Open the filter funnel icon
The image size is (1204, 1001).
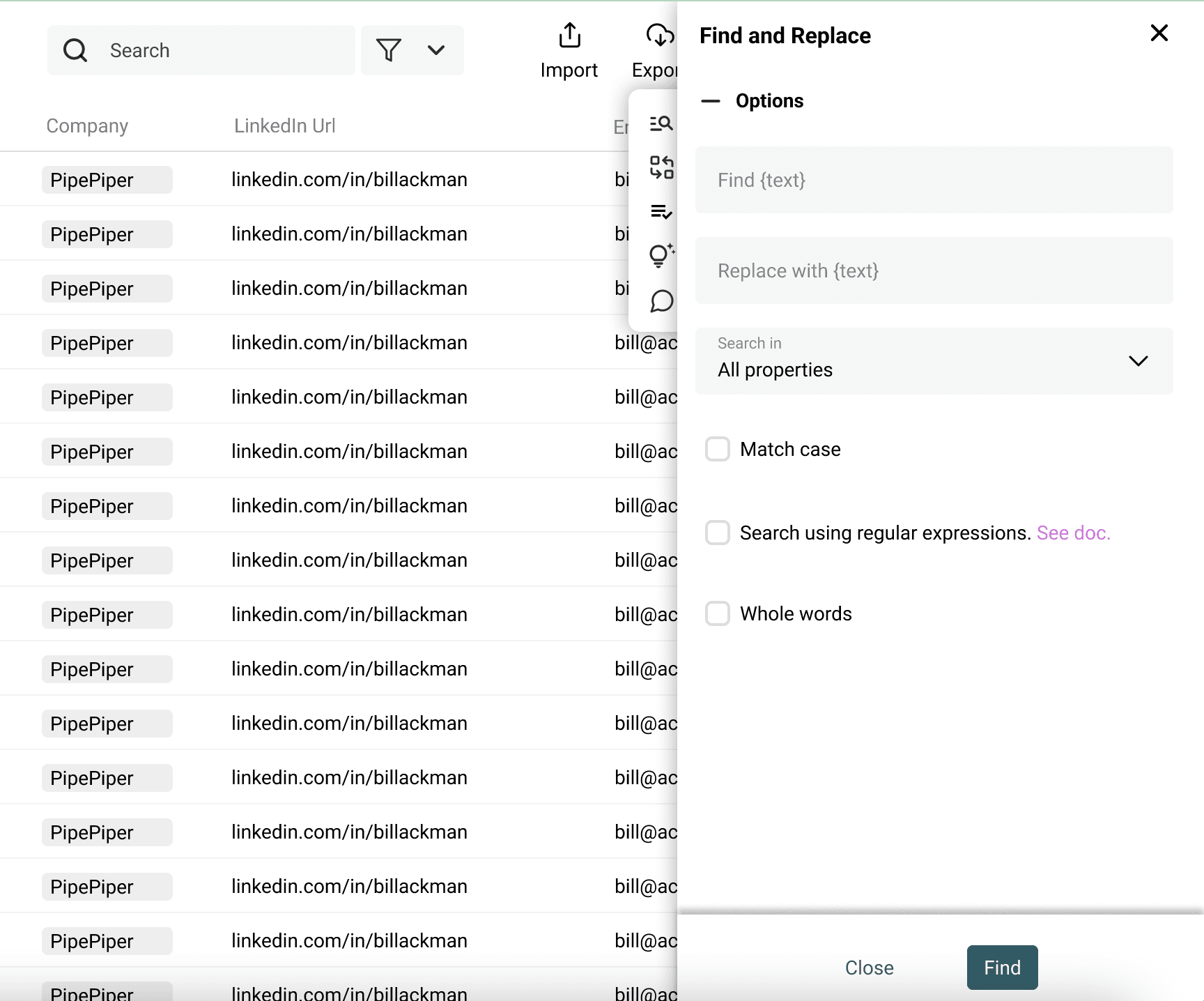389,50
